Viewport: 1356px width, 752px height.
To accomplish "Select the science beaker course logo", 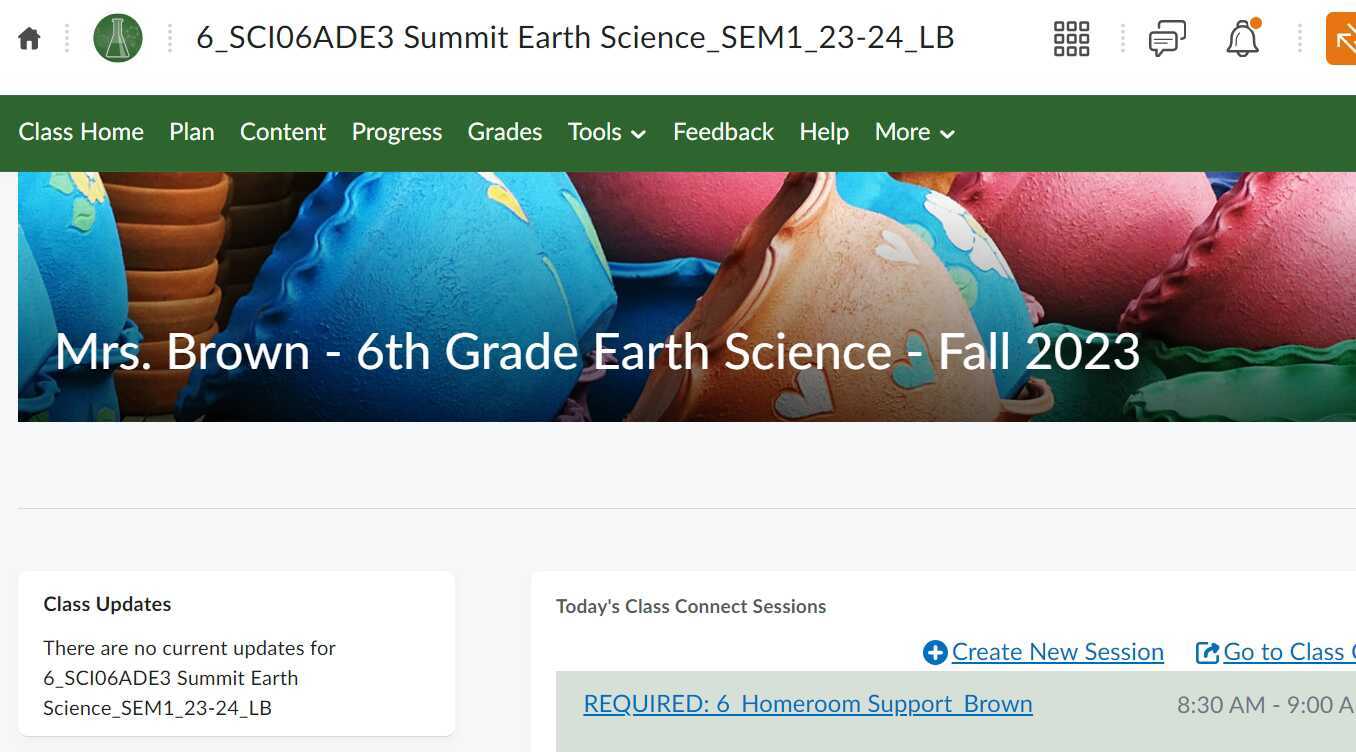I will click(x=117, y=37).
